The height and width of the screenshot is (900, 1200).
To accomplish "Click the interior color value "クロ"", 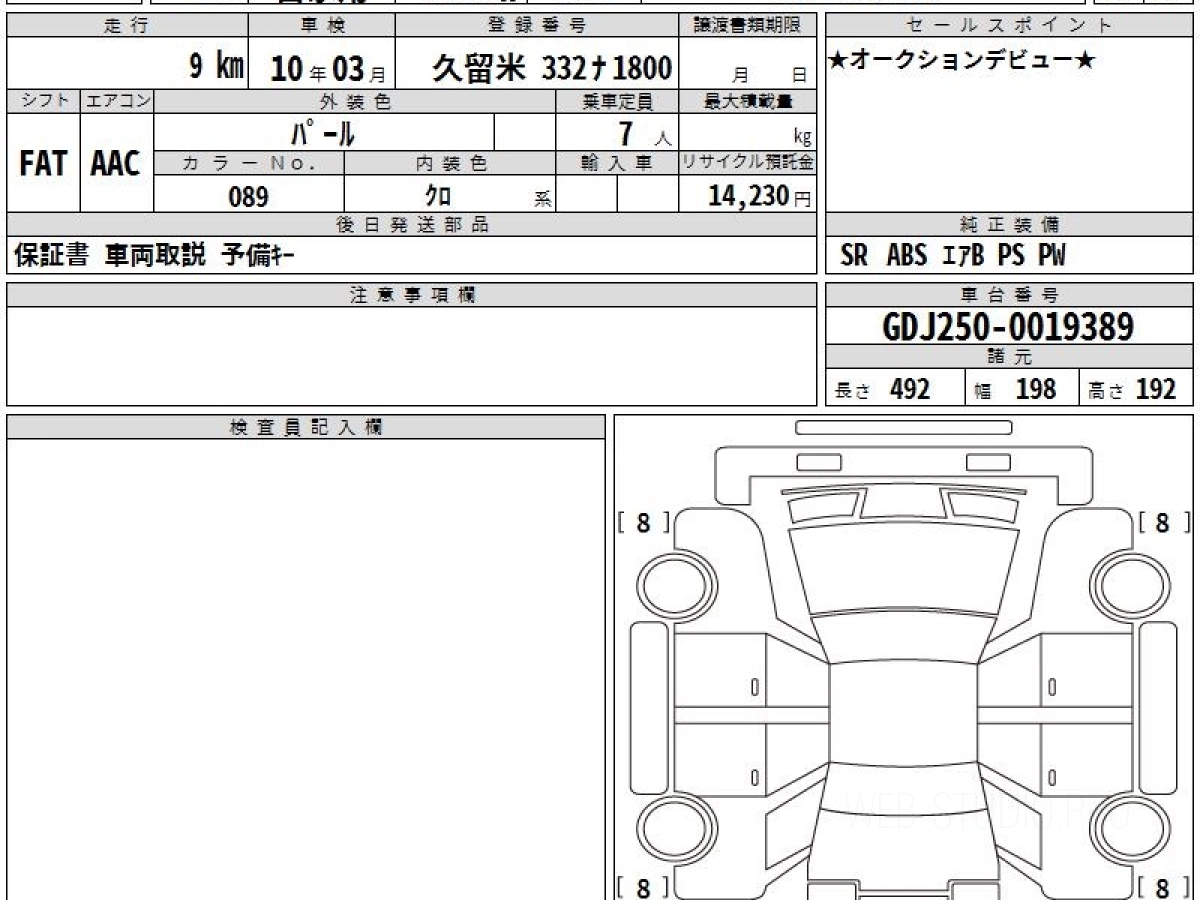I will (437, 196).
